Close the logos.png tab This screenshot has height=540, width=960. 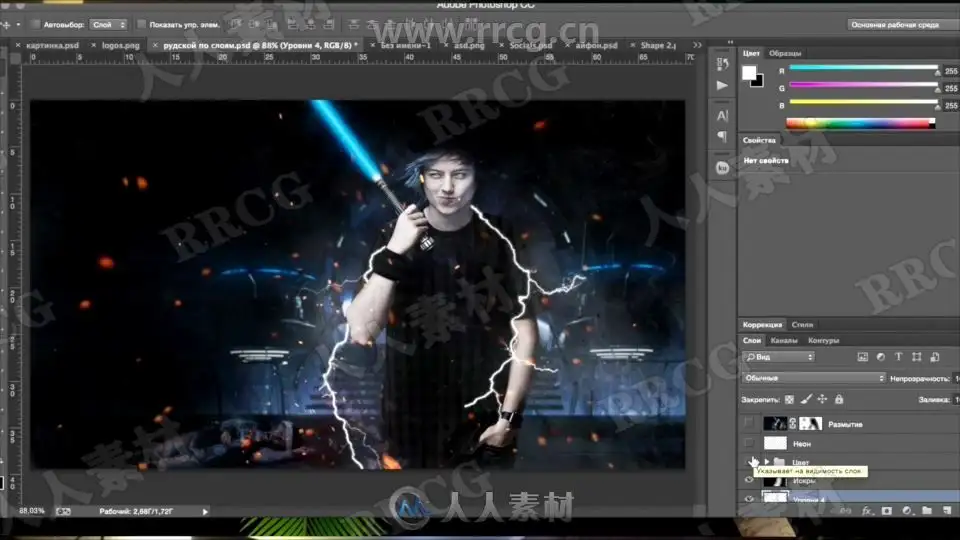pos(93,45)
